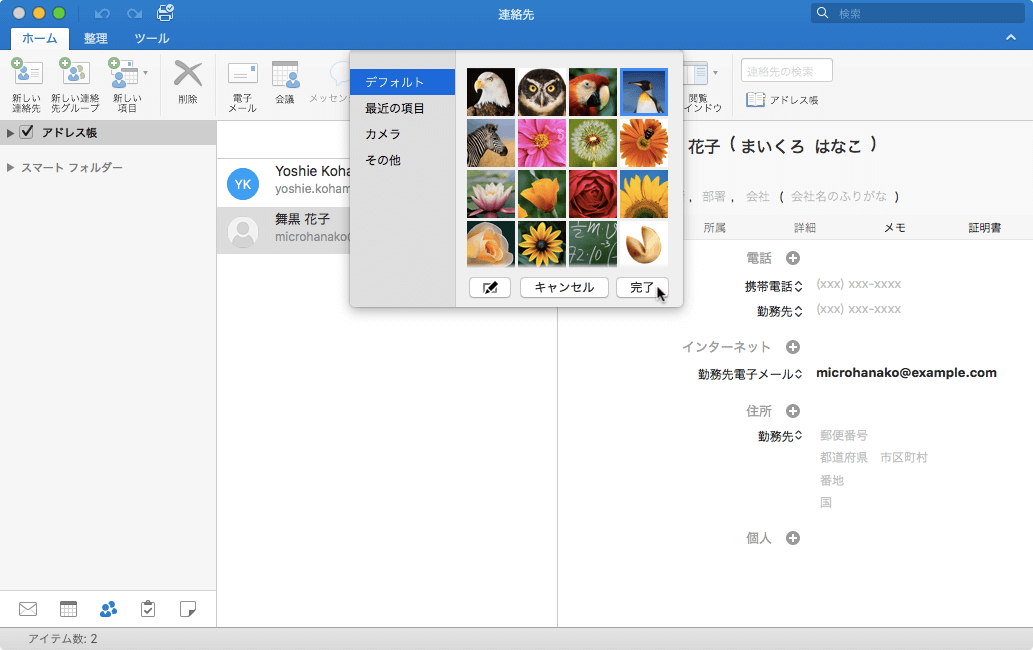This screenshot has height=650, width=1033.
Task: Switch to the 整理 tab
Action: pos(96,38)
